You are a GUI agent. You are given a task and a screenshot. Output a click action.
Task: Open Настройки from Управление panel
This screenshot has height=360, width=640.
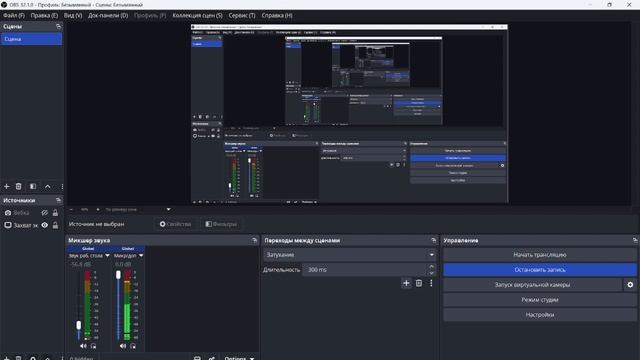click(x=540, y=315)
